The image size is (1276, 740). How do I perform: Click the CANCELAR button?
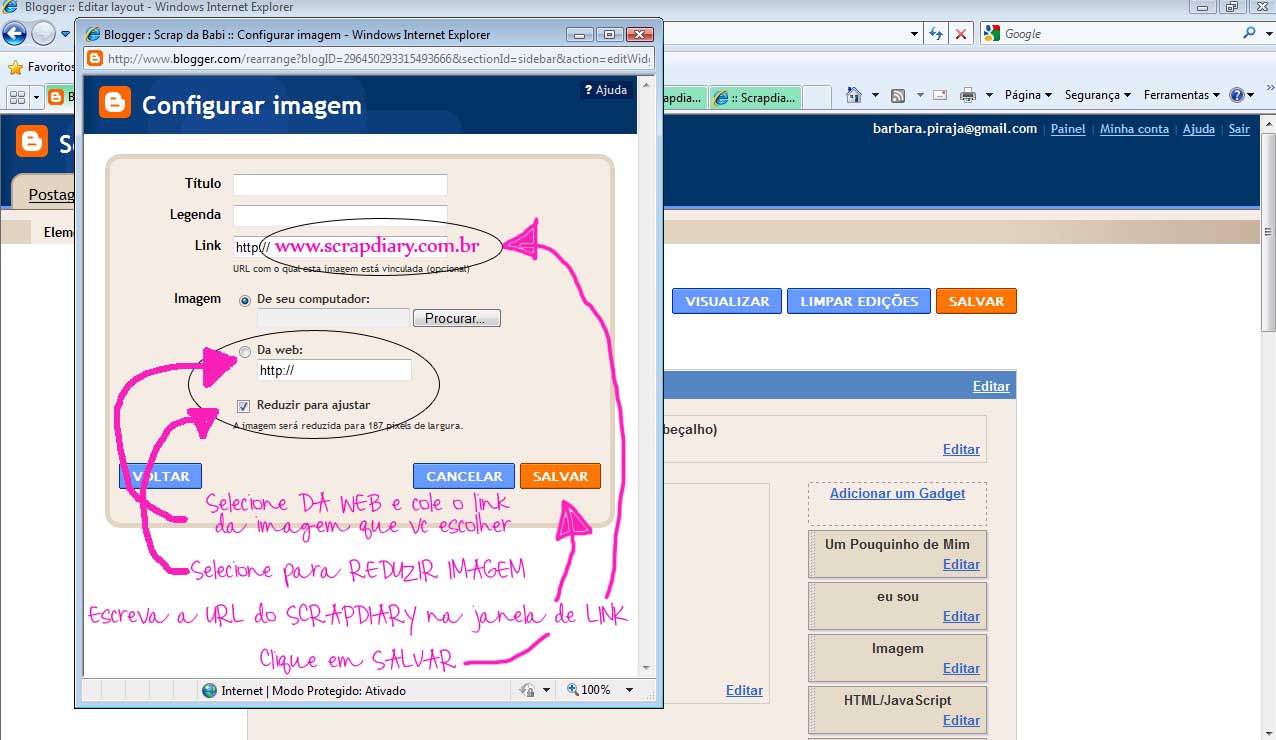(x=464, y=476)
